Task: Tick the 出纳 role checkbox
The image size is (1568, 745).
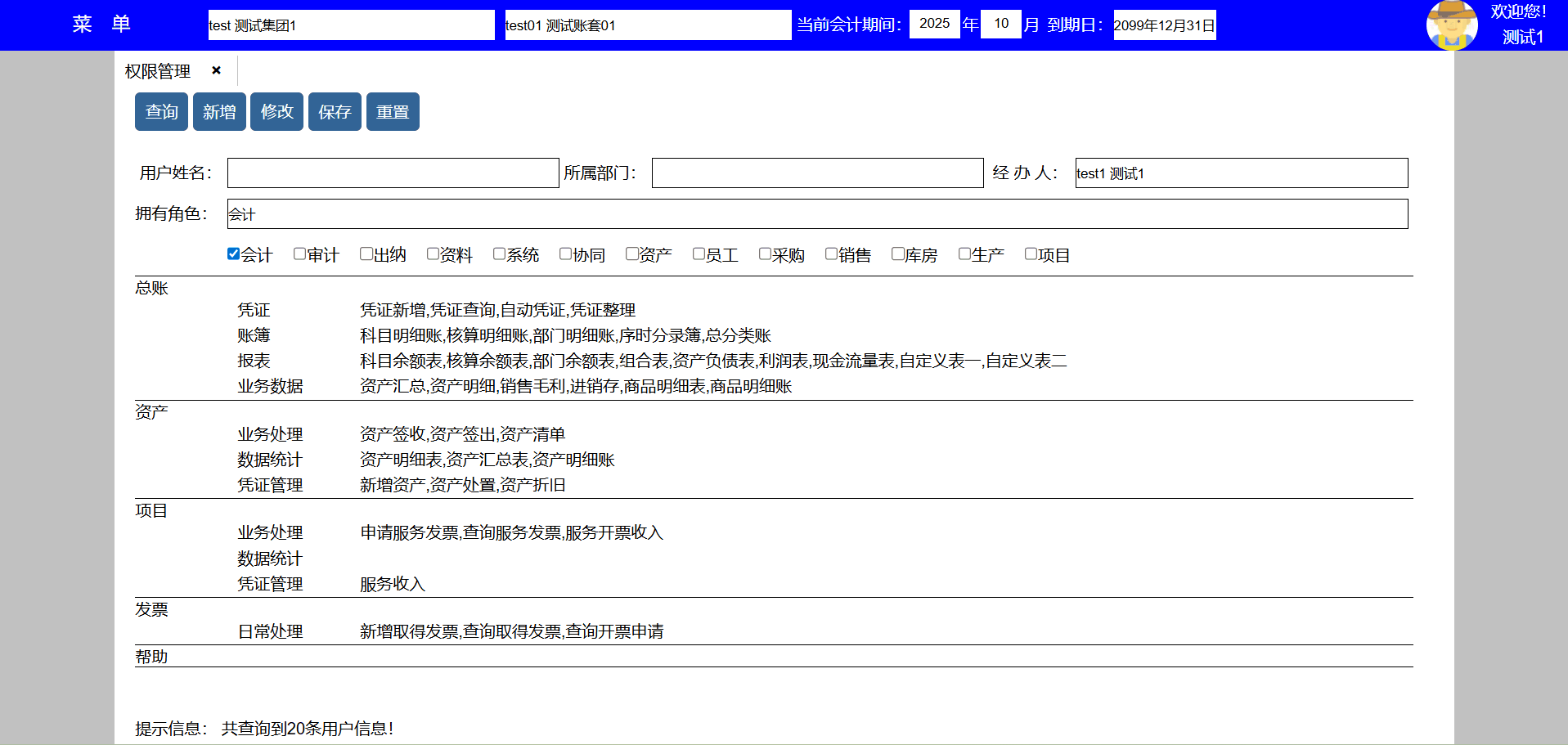Action: coord(366,254)
